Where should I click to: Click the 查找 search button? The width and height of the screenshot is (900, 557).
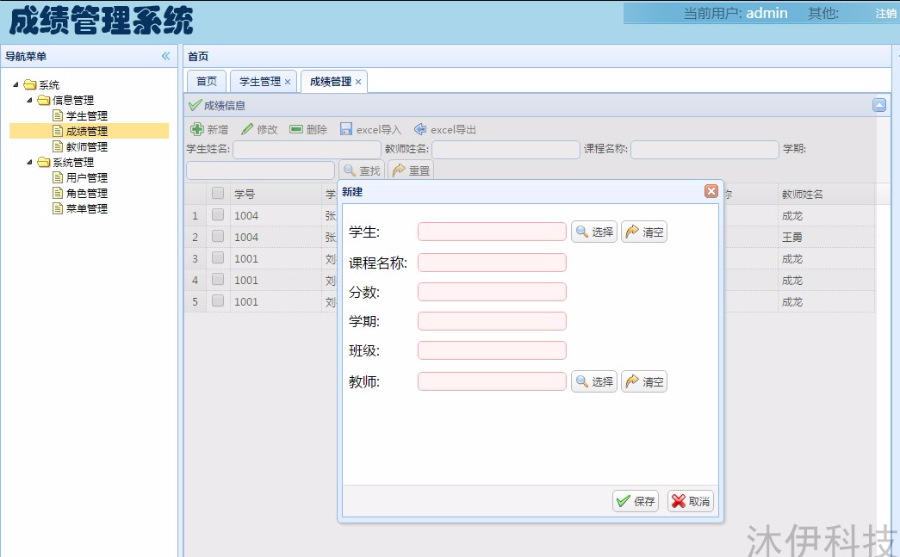coord(362,171)
